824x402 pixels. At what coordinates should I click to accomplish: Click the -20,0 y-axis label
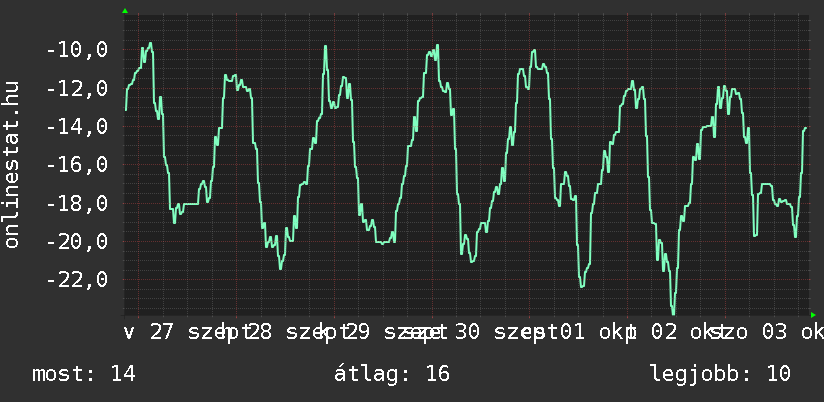tap(77, 242)
